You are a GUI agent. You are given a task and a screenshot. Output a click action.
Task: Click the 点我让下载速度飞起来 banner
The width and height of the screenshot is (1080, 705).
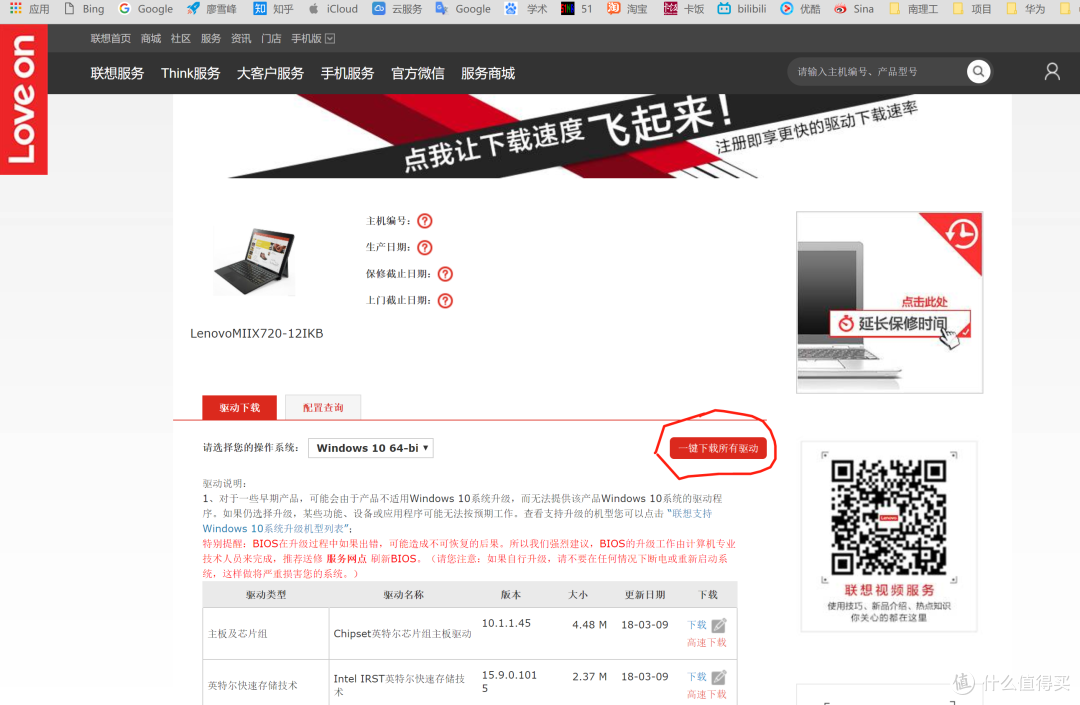tap(570, 136)
